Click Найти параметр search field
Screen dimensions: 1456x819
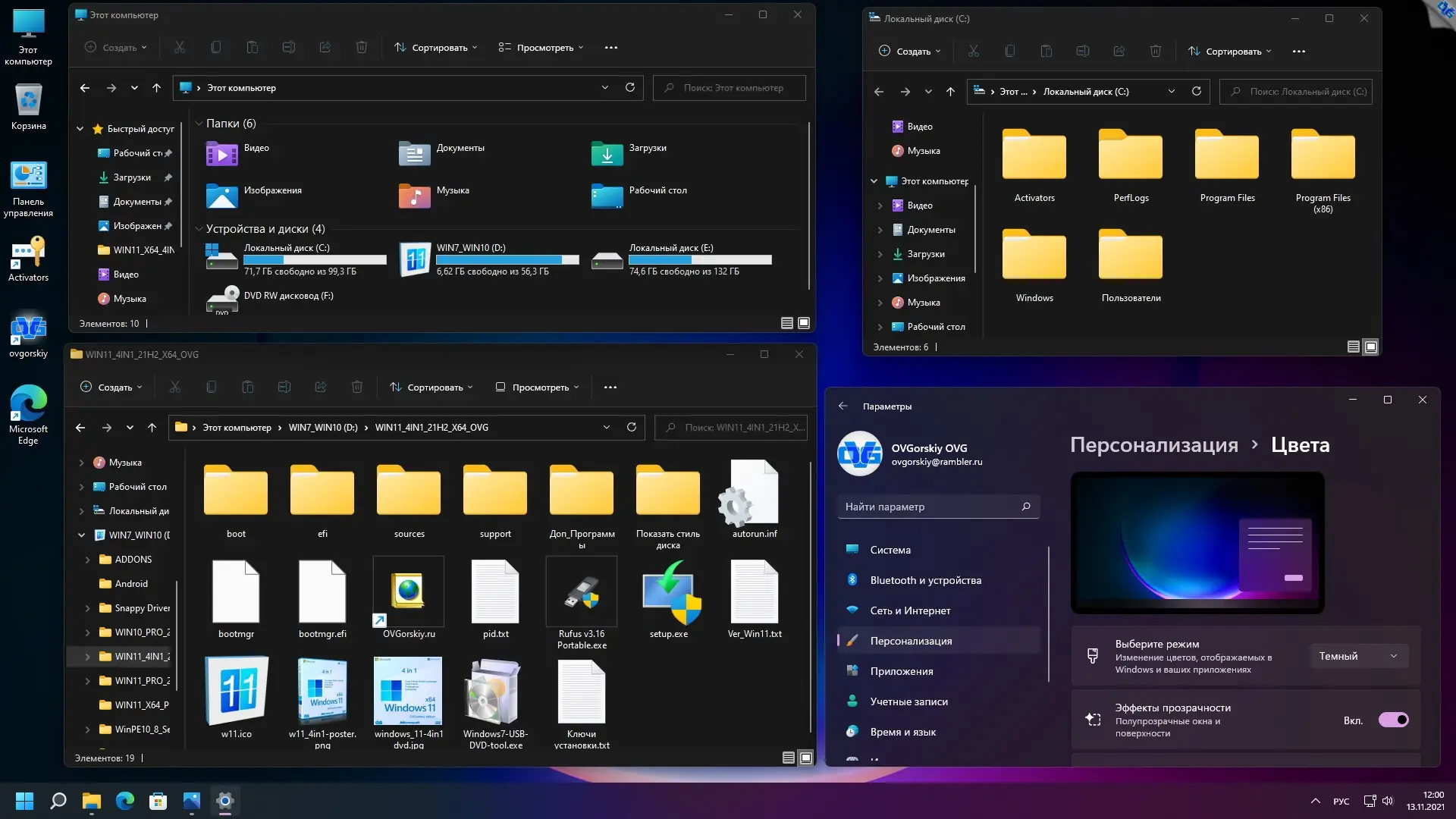[929, 507]
